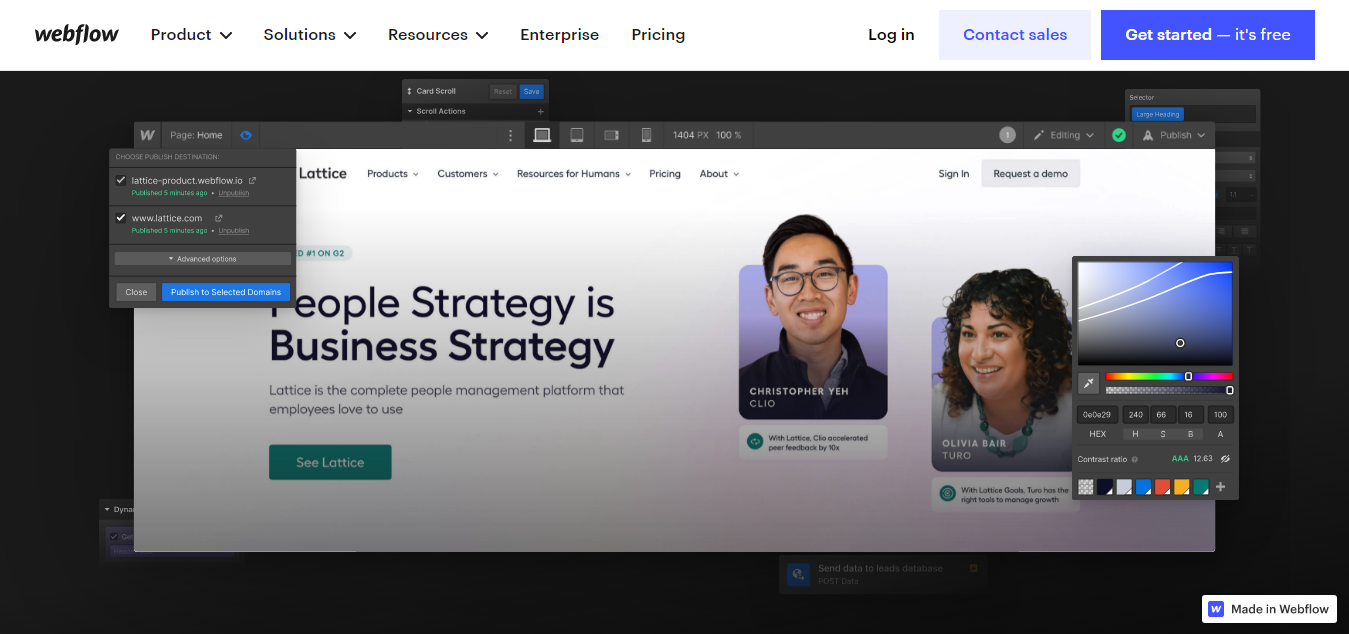Open the Lattice Products dropdown
The height and width of the screenshot is (634, 1349).
(x=394, y=174)
